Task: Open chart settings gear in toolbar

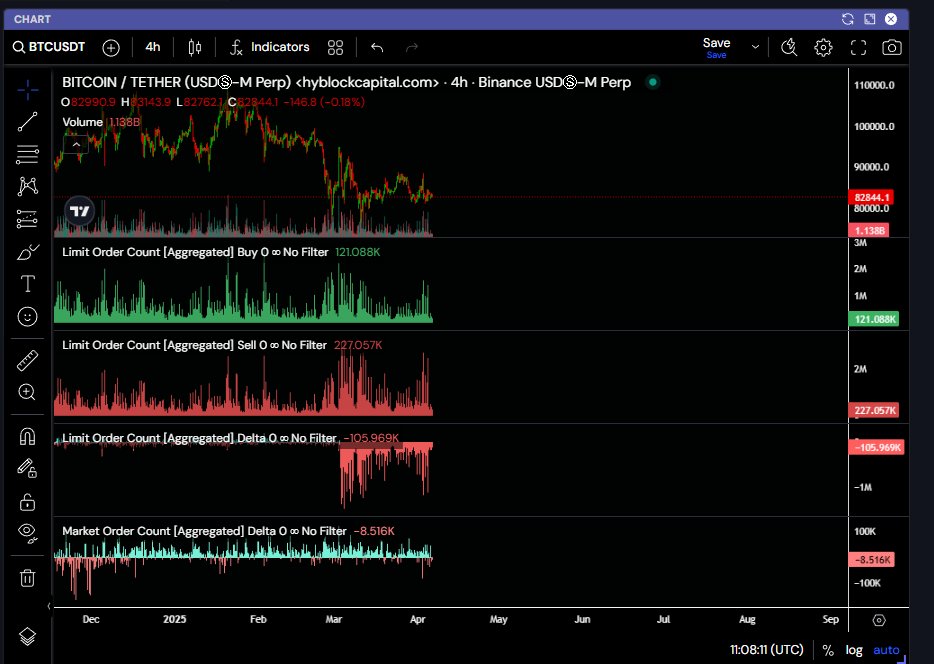Action: pyautogui.click(x=823, y=48)
